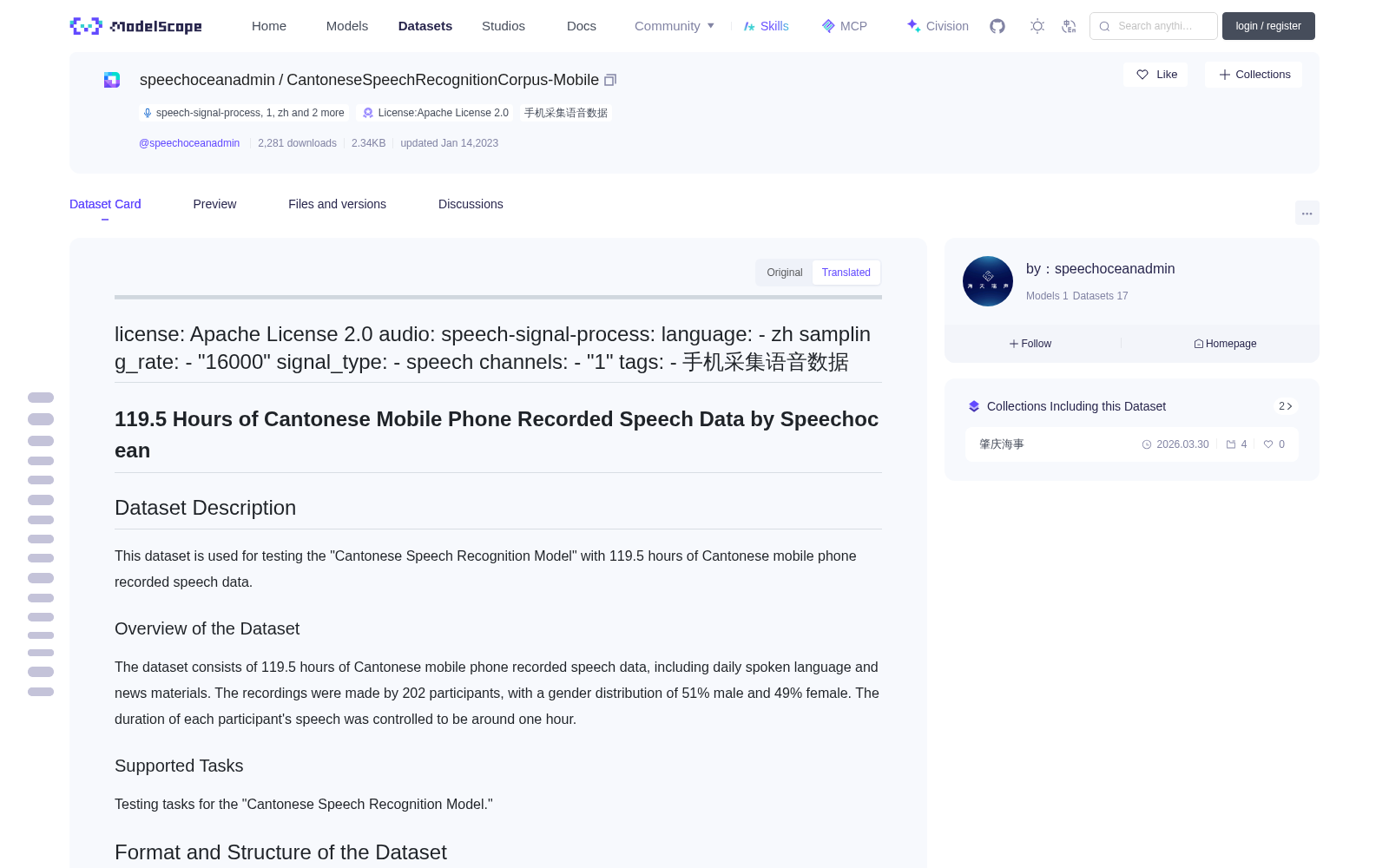Click the 'Overview of the Dataset' heading
The width and height of the screenshot is (1389, 868).
tap(207, 628)
